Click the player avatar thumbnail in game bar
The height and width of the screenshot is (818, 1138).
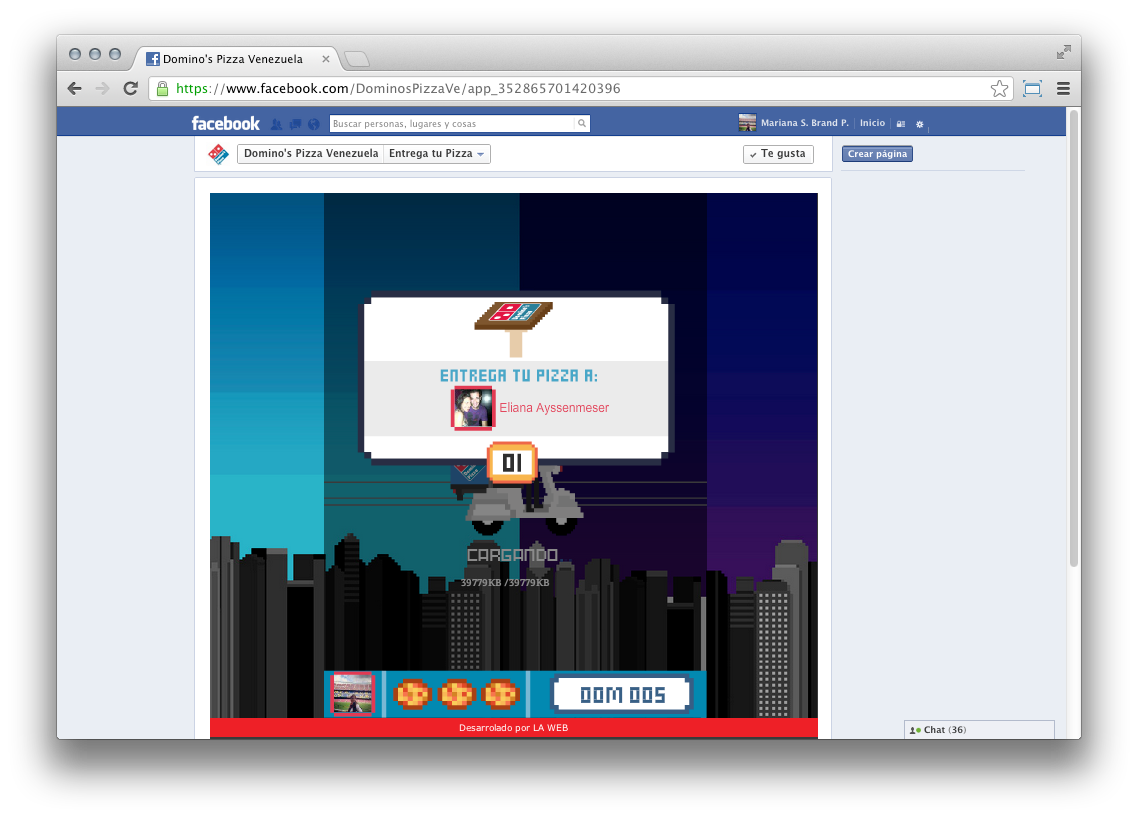coord(352,694)
